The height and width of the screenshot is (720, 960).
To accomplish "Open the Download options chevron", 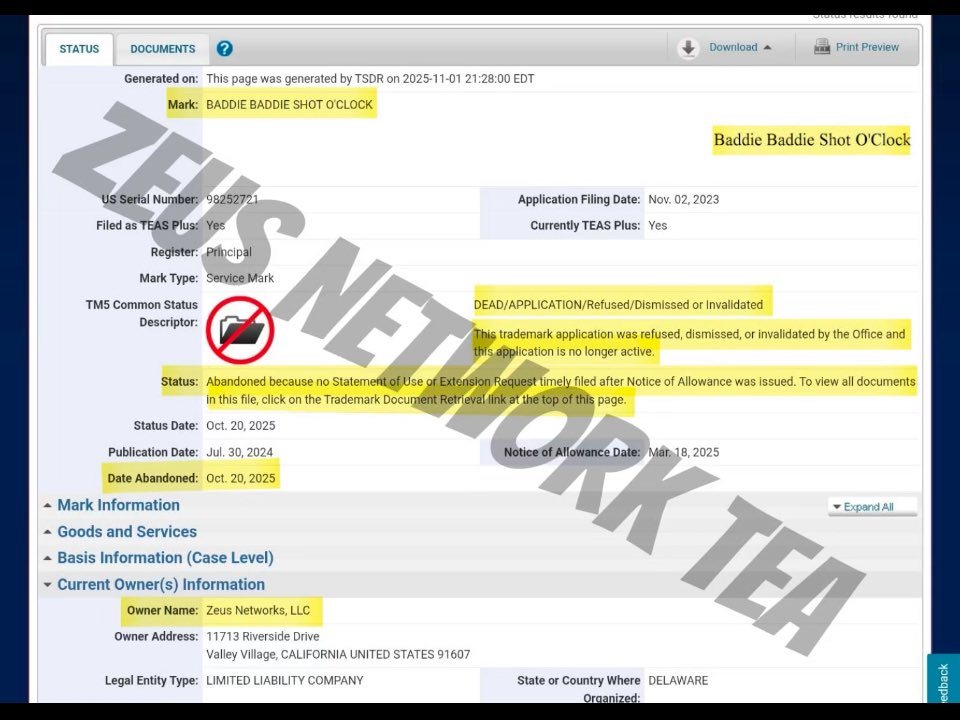I will 768,46.
